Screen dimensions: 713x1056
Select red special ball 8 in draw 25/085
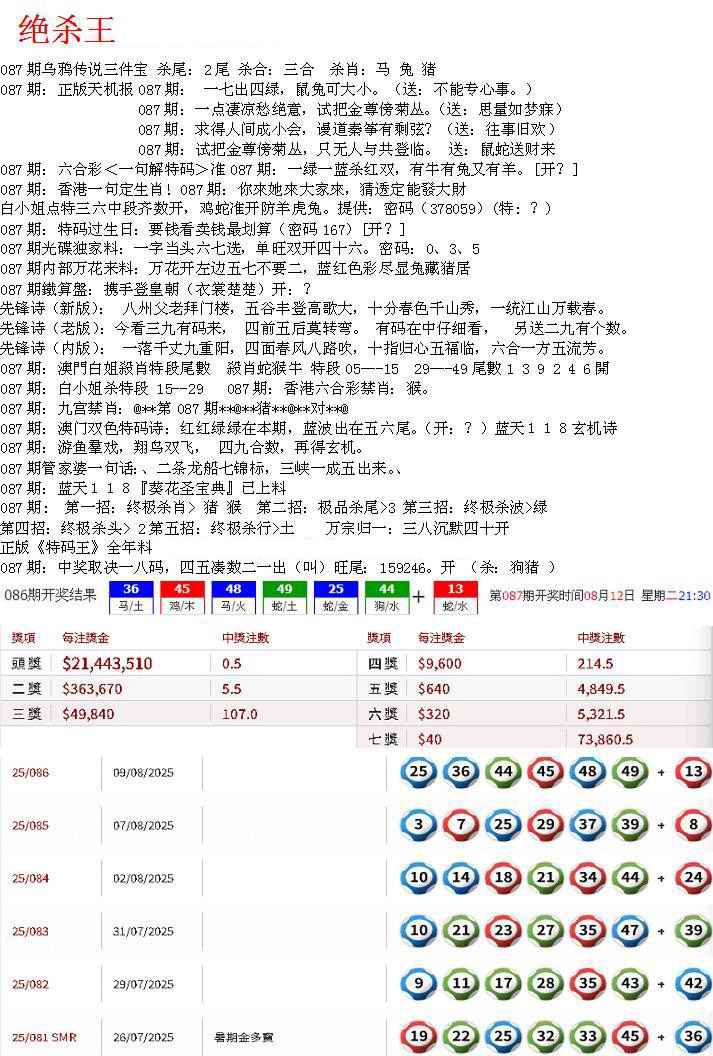pos(692,825)
